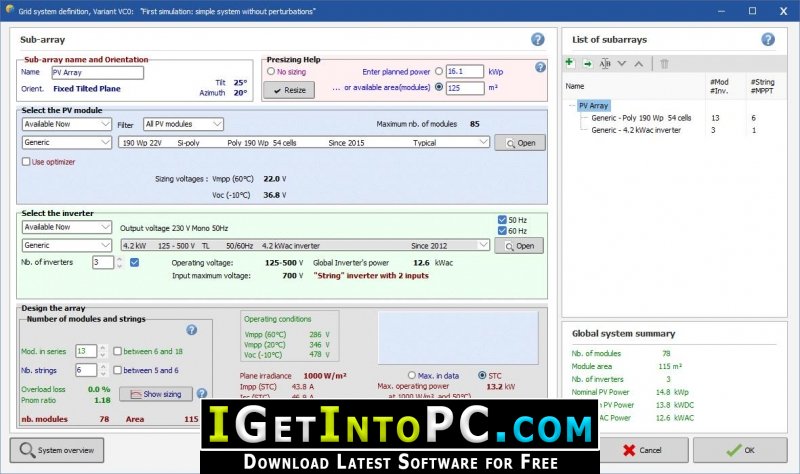The image size is (800, 474).
Task: Select the STC radio button
Action: [482, 376]
